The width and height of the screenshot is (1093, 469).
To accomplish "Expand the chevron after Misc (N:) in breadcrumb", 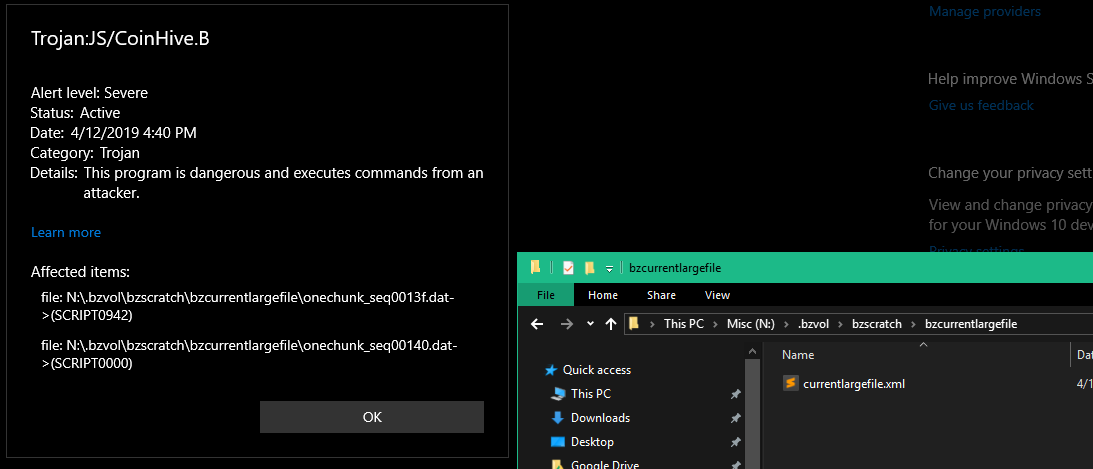I will pos(786,324).
